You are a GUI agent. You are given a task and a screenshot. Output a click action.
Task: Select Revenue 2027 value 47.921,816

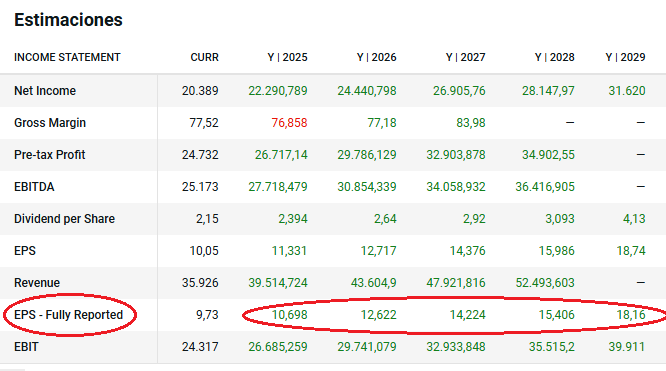tap(456, 283)
